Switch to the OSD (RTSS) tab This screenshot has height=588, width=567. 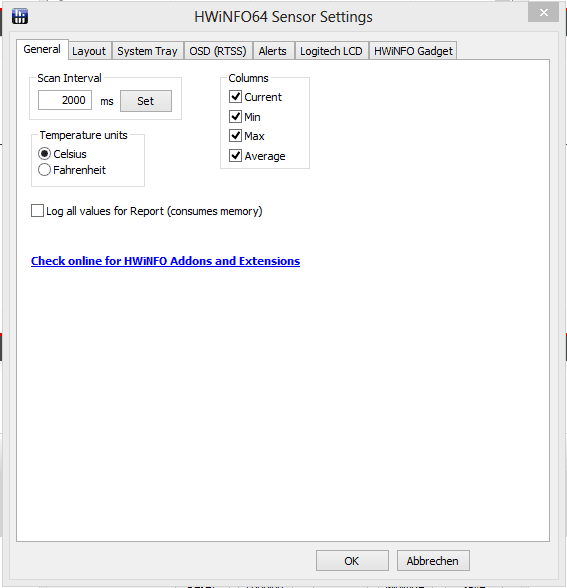(218, 51)
